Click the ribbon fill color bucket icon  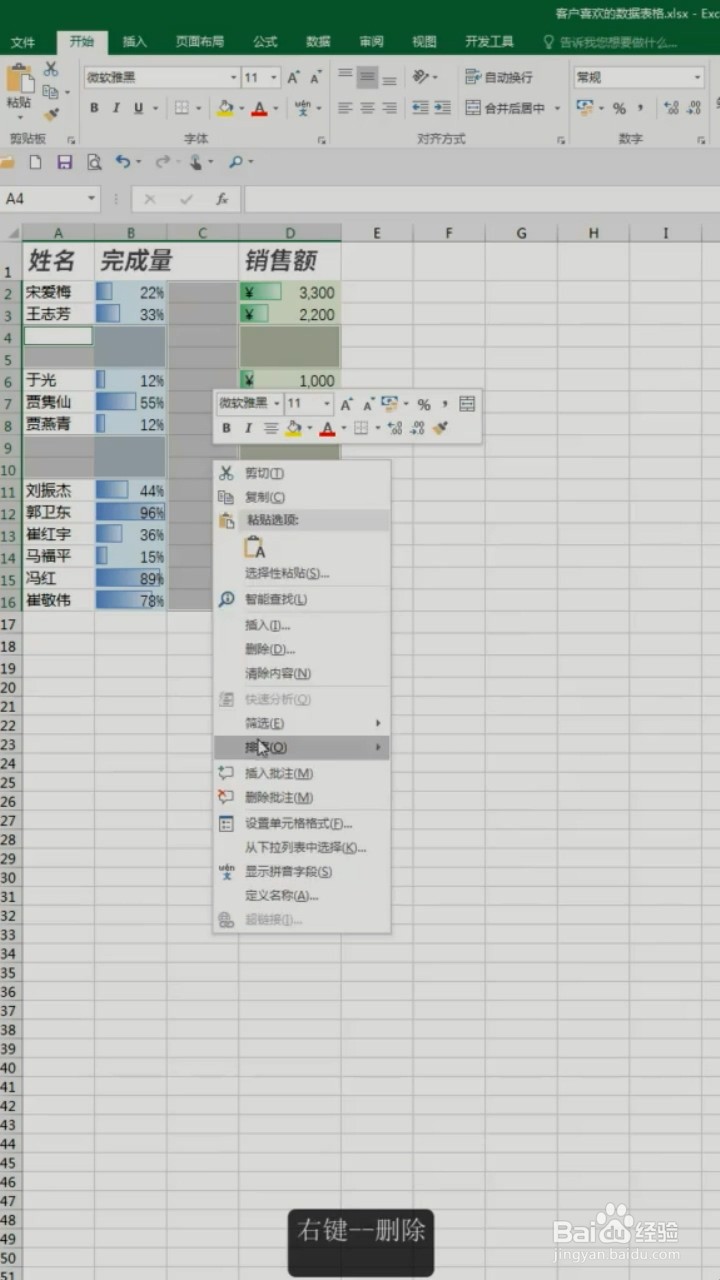pyautogui.click(x=224, y=108)
